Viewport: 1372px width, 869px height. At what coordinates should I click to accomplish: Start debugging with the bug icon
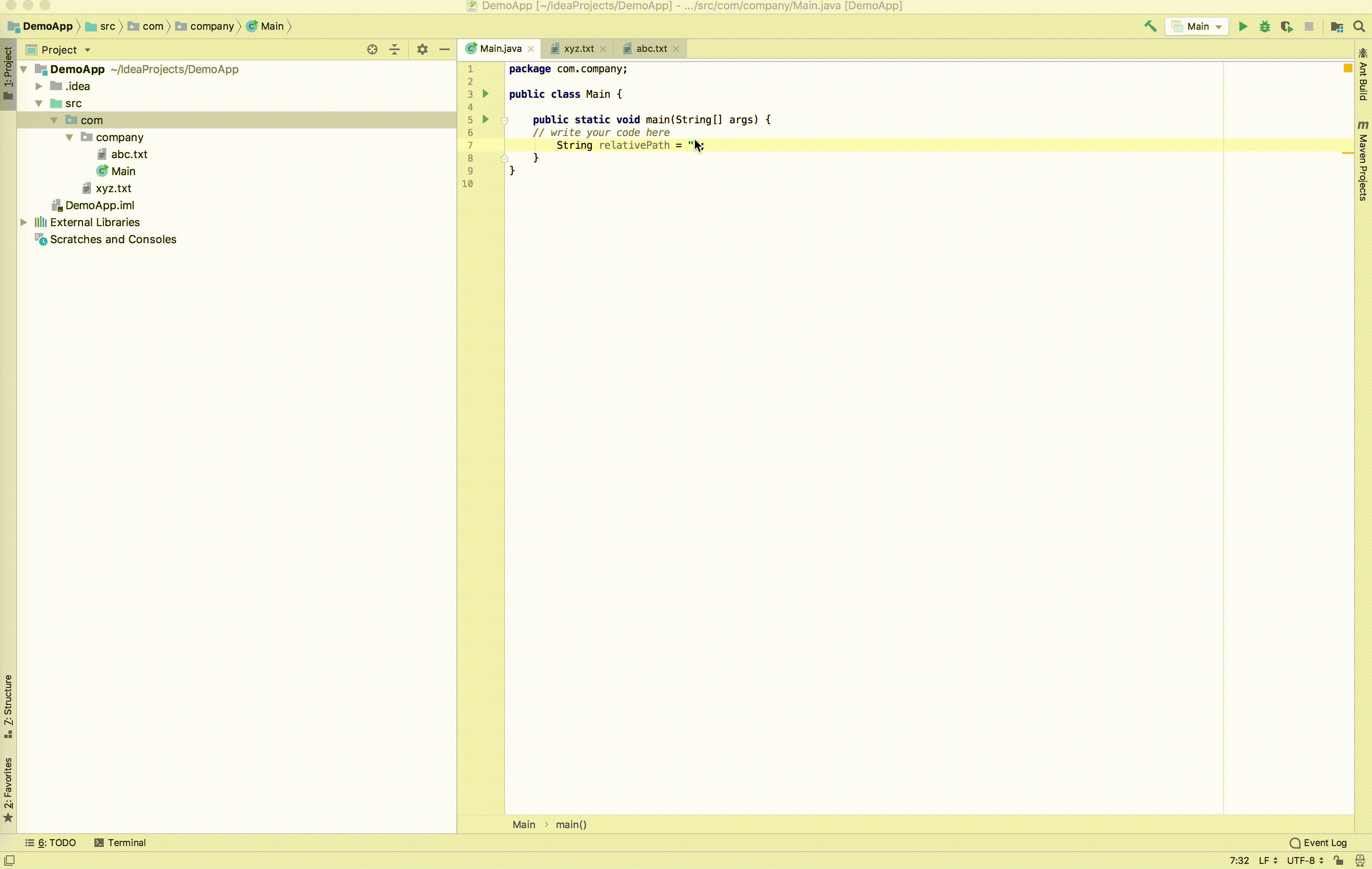tap(1265, 26)
